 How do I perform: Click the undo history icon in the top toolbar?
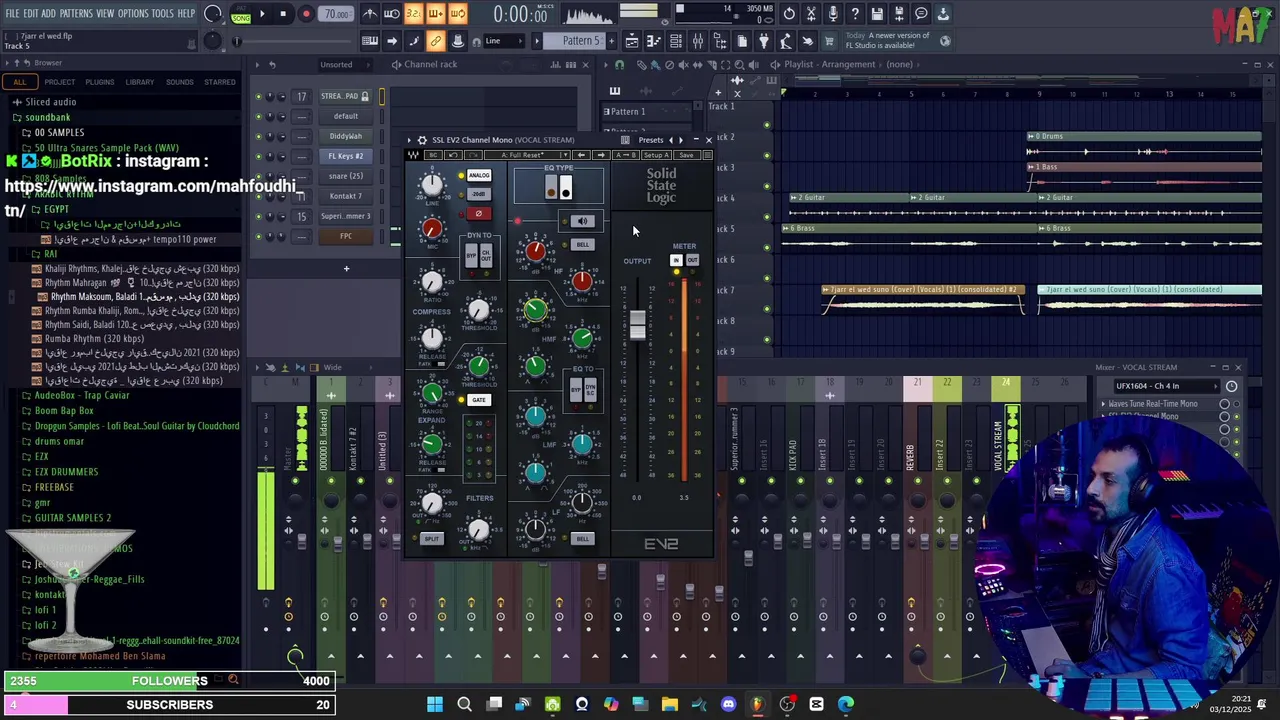point(789,14)
